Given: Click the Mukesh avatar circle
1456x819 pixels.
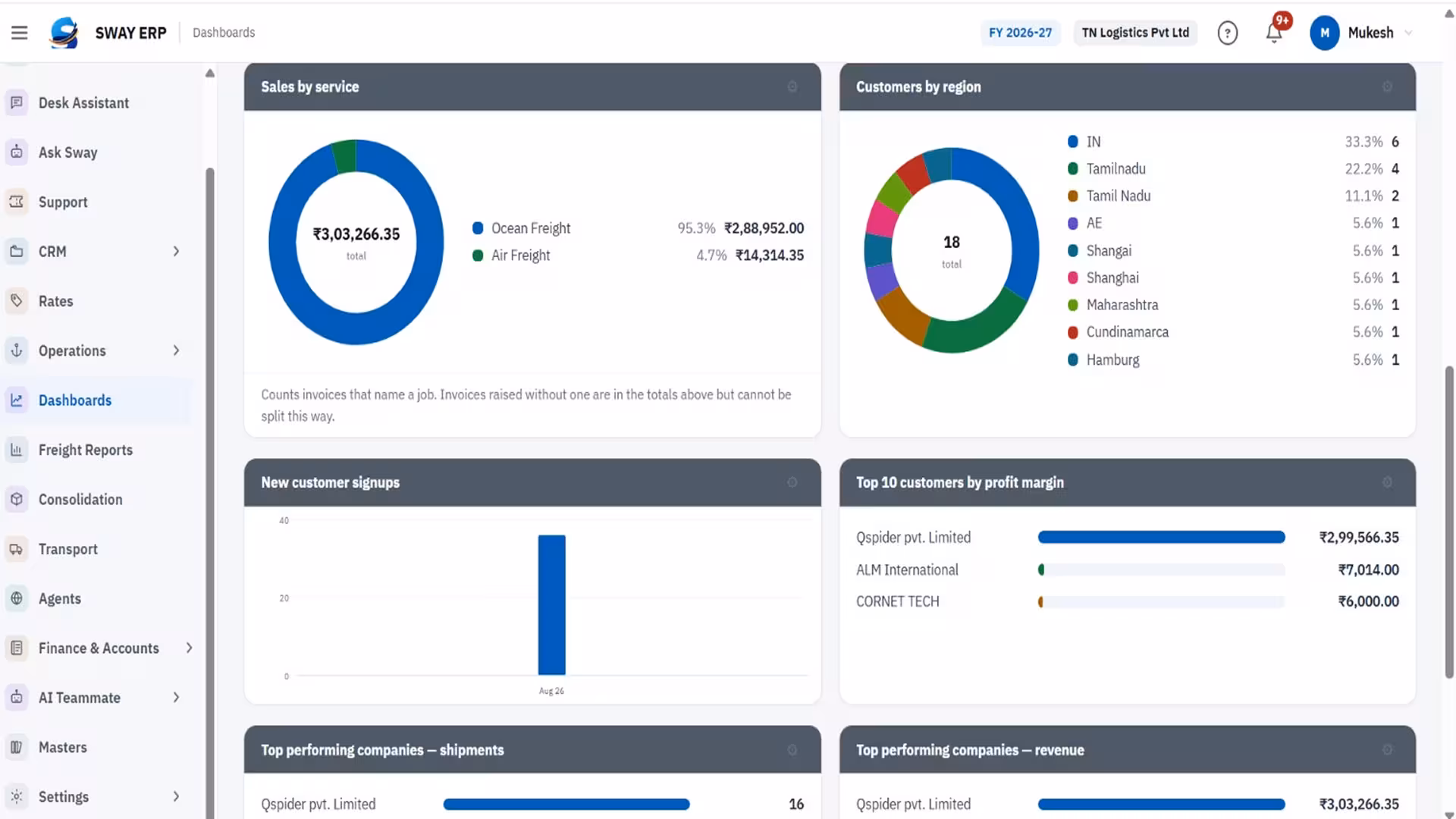Looking at the screenshot, I should click(x=1324, y=33).
